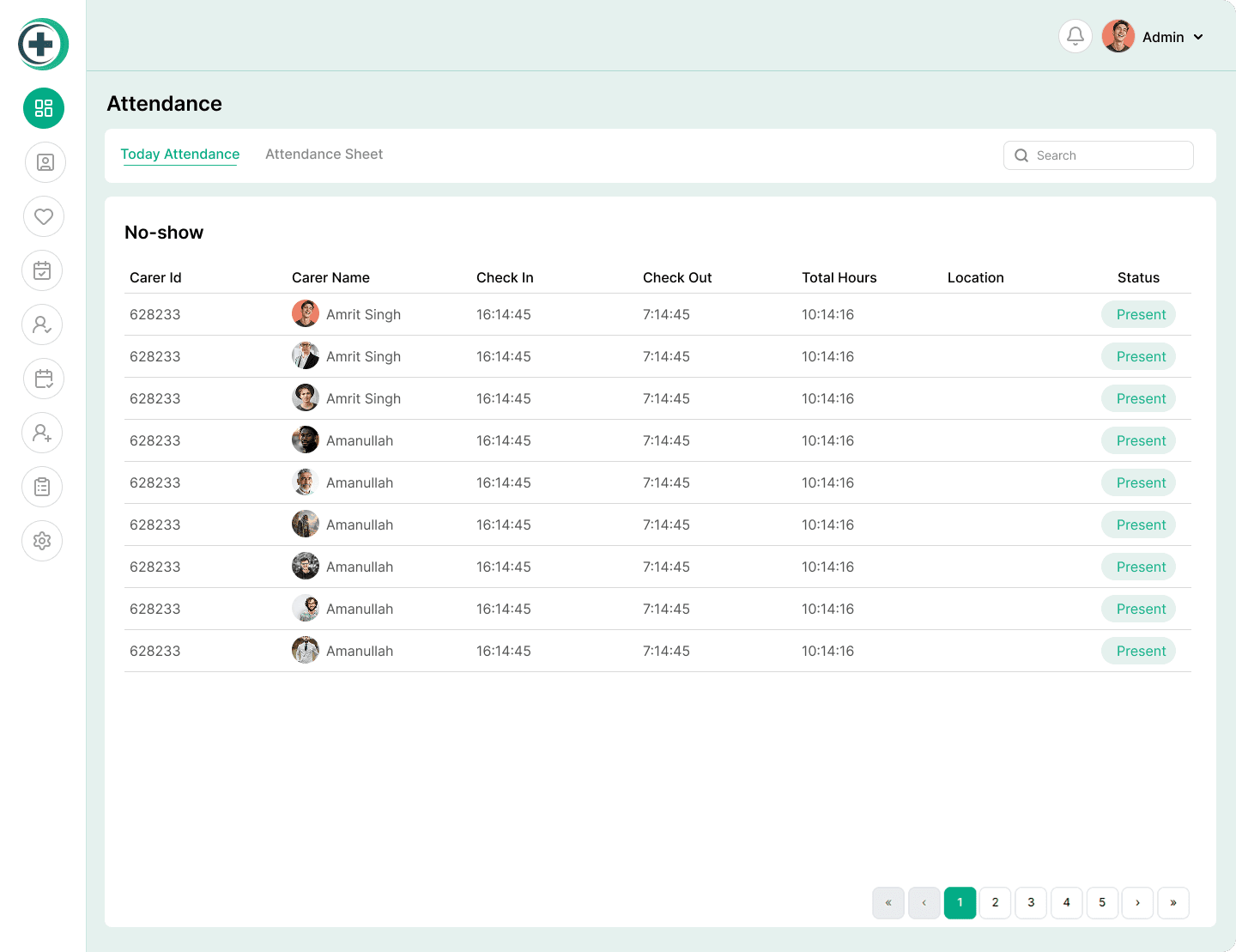Click the Status column header
This screenshot has width=1236, height=952.
(x=1138, y=277)
